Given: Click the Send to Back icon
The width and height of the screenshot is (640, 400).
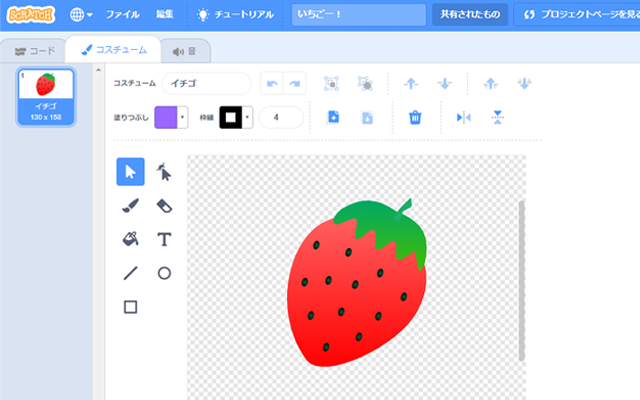Looking at the screenshot, I should [x=524, y=84].
